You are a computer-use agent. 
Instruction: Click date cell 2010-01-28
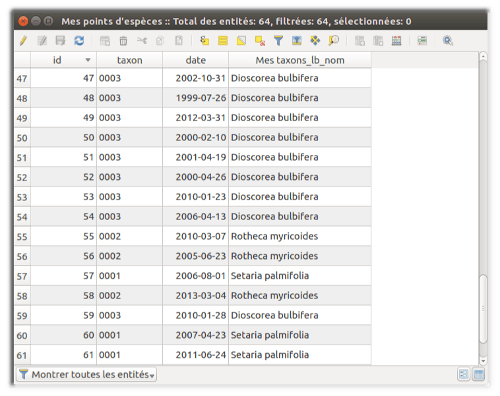click(x=195, y=315)
